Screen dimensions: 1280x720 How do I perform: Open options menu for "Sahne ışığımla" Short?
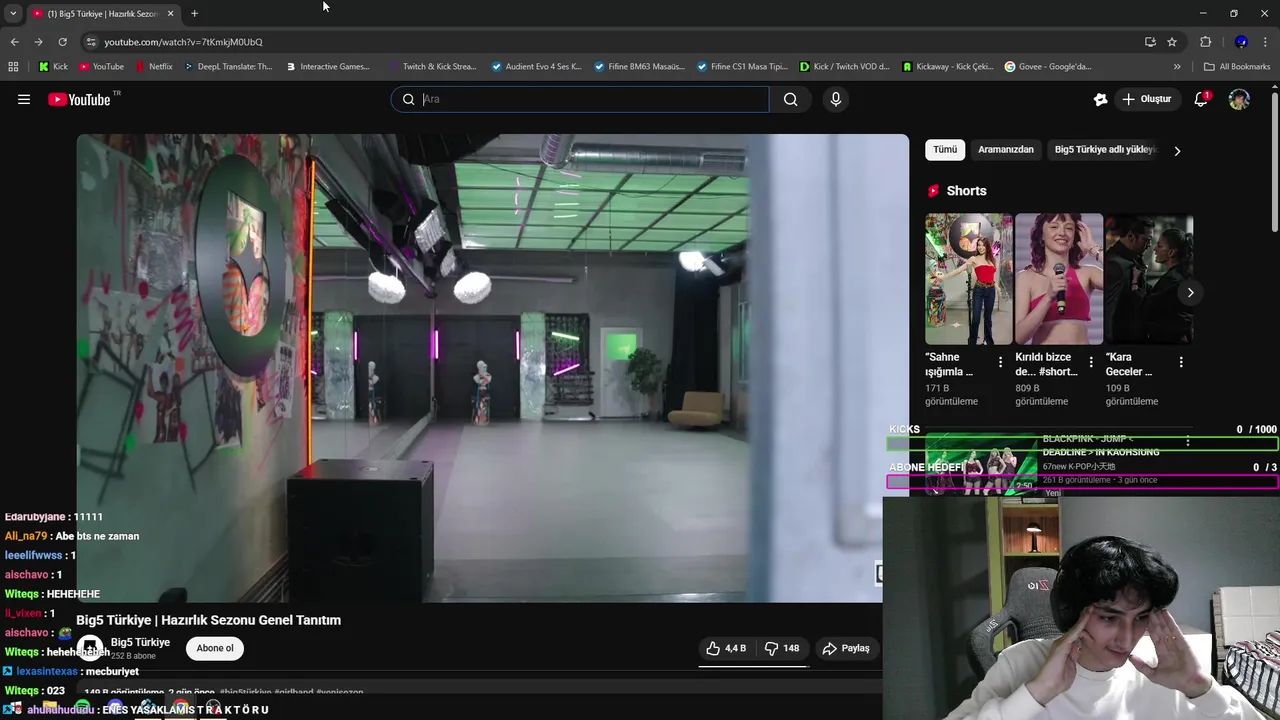tap(1001, 362)
